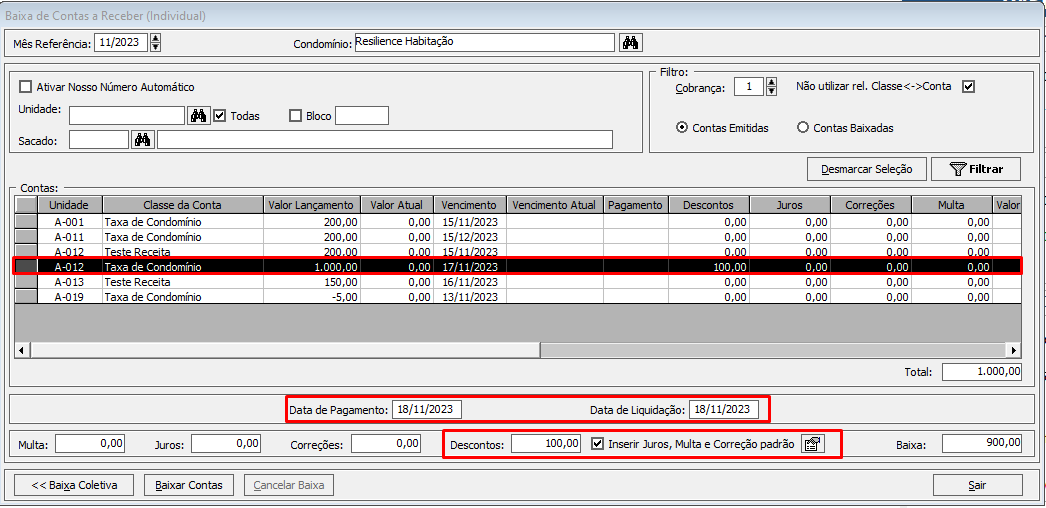Enable Ativar Nosso Número Automático checkbox
This screenshot has height=508, width=1046.
(26, 87)
